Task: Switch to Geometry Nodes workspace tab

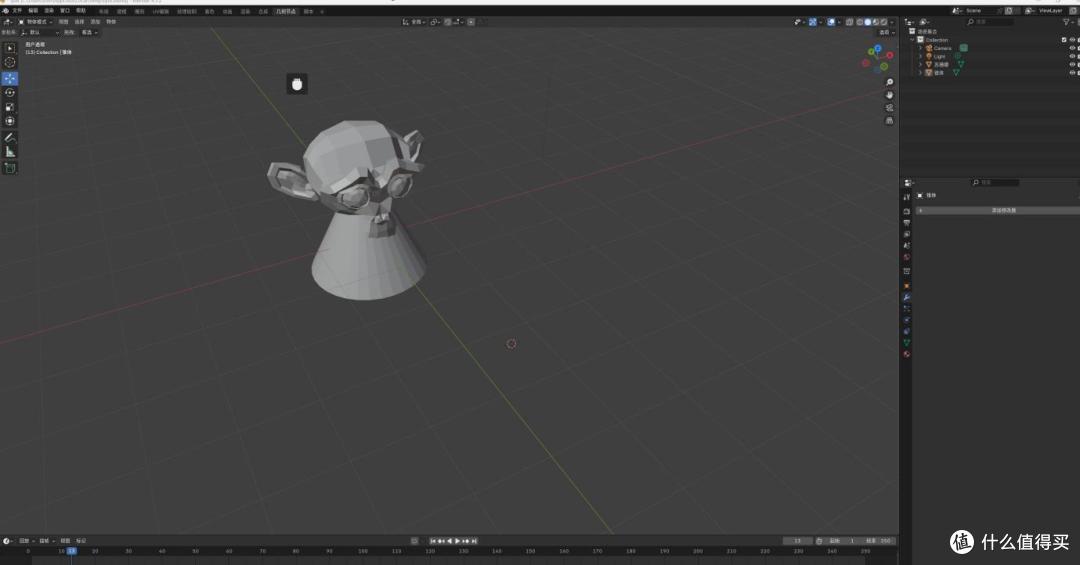Action: point(286,12)
